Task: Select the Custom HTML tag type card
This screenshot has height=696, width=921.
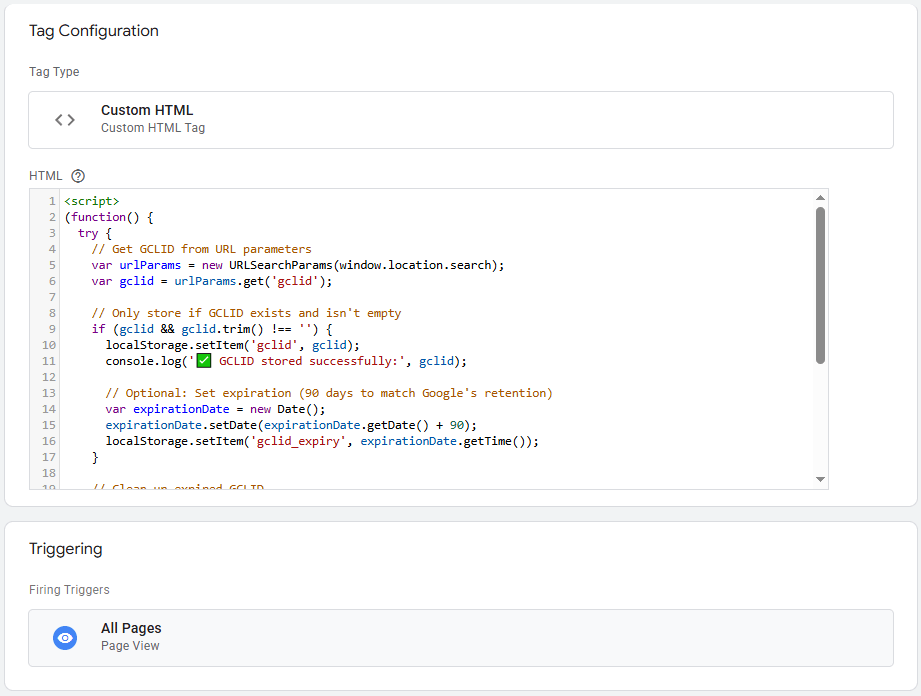Action: [x=460, y=119]
